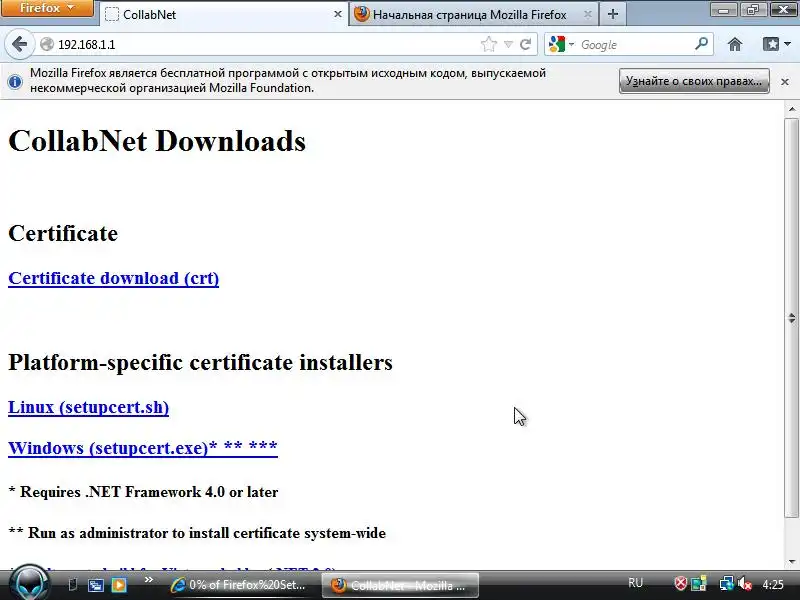This screenshot has width=800, height=600.
Task: Focus the Google search box
Action: (635, 44)
